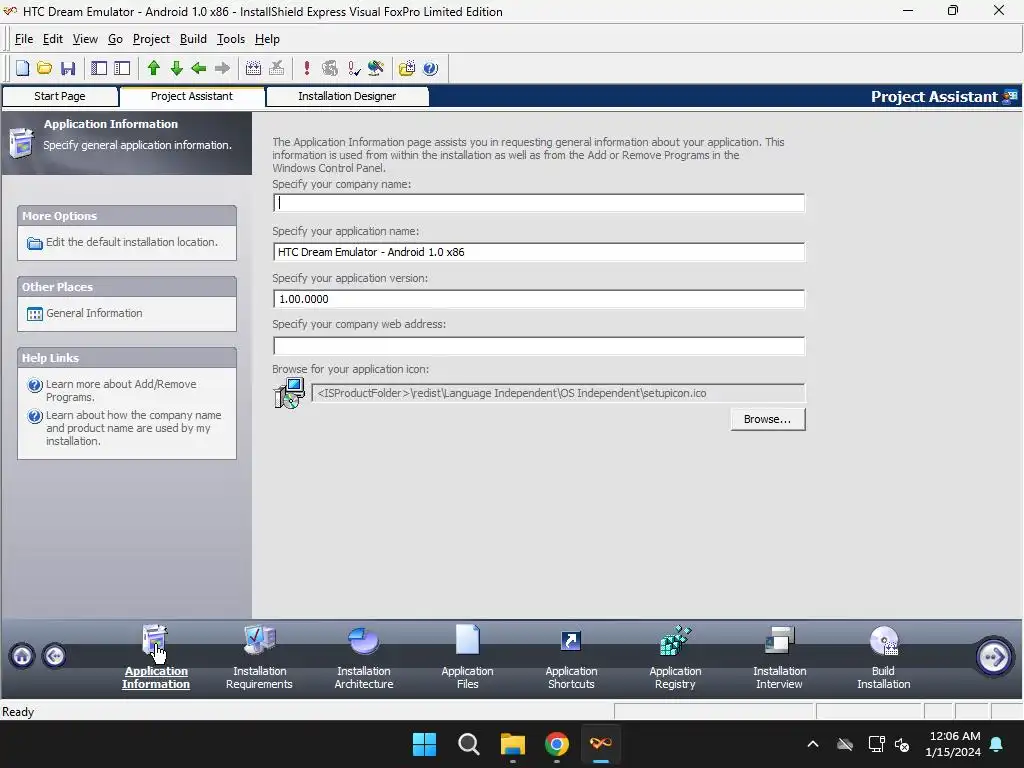Viewport: 1024px width, 768px height.
Task: Click the round Next arrow in bottom bar
Action: pos(993,656)
